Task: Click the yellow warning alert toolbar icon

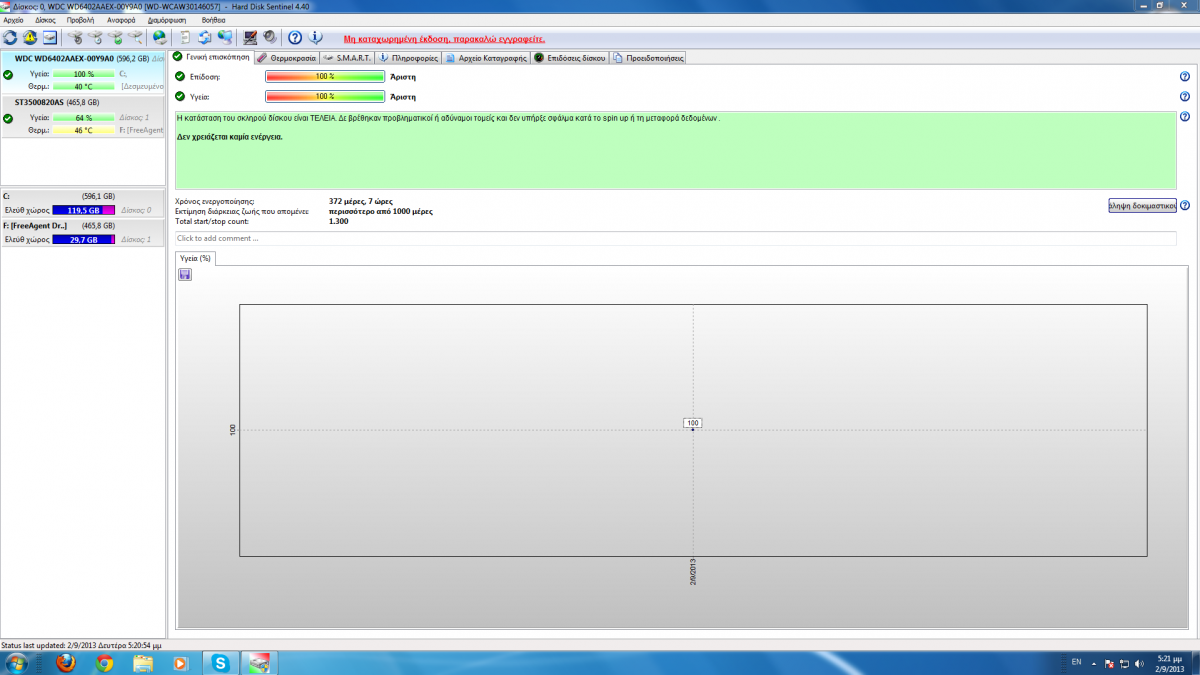Action: (x=30, y=37)
